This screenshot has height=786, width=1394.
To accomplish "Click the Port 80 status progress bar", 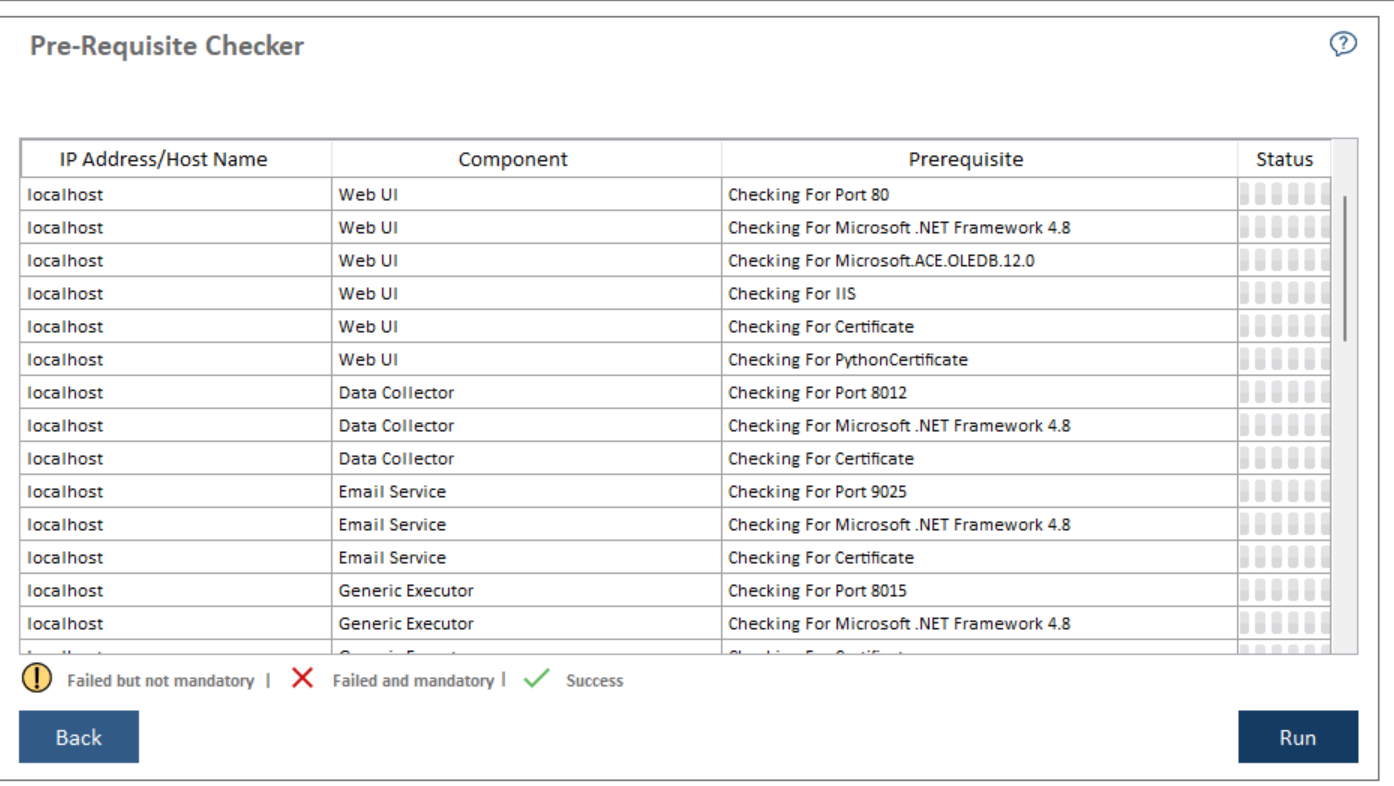I will [x=1284, y=195].
